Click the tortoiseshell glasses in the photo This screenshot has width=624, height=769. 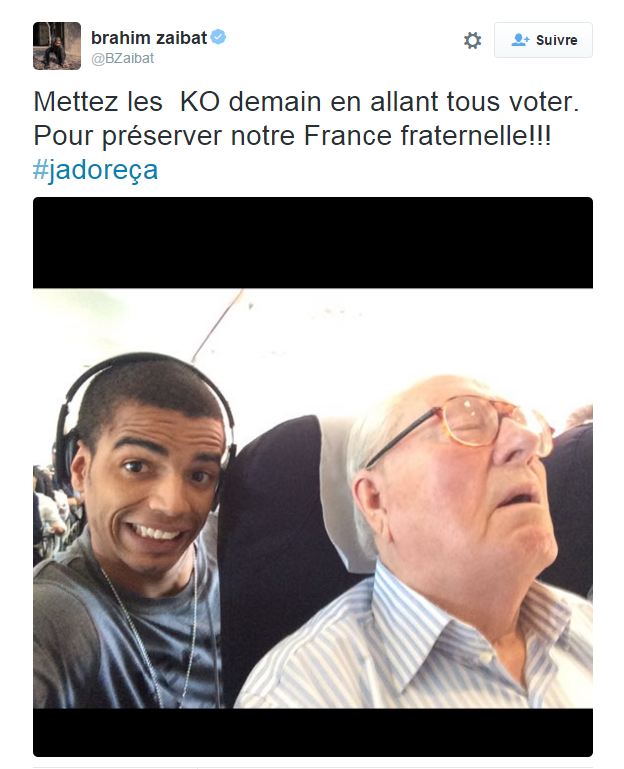pos(471,426)
